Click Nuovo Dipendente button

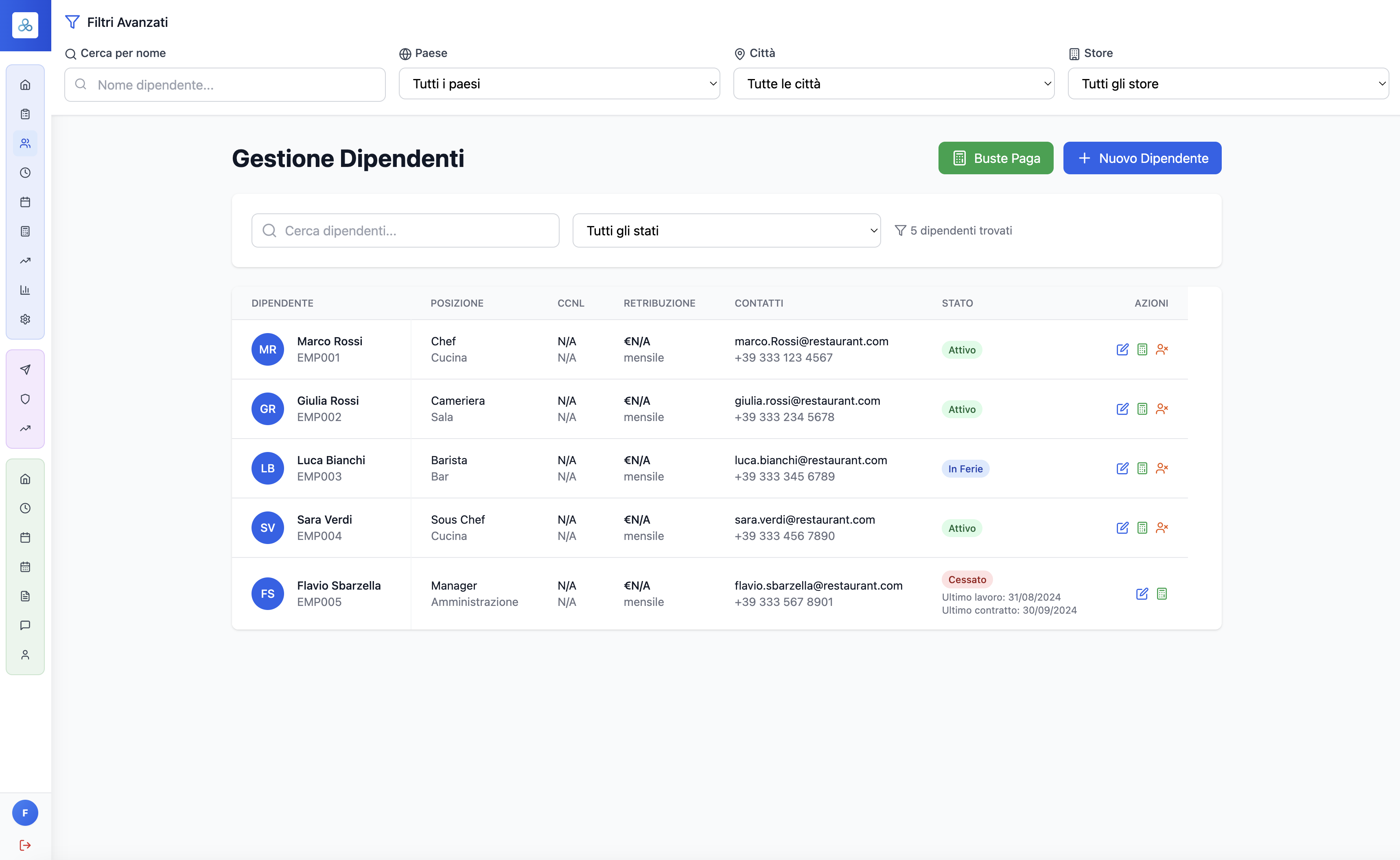click(x=1142, y=158)
